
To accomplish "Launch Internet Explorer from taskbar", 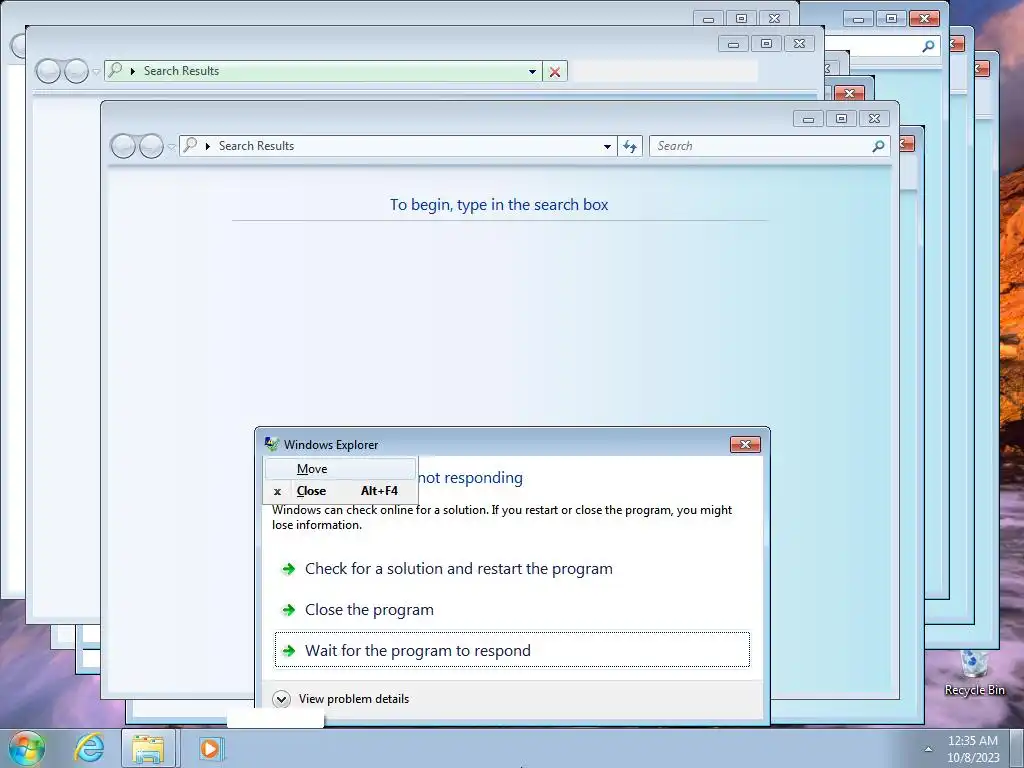I will pyautogui.click(x=89, y=748).
